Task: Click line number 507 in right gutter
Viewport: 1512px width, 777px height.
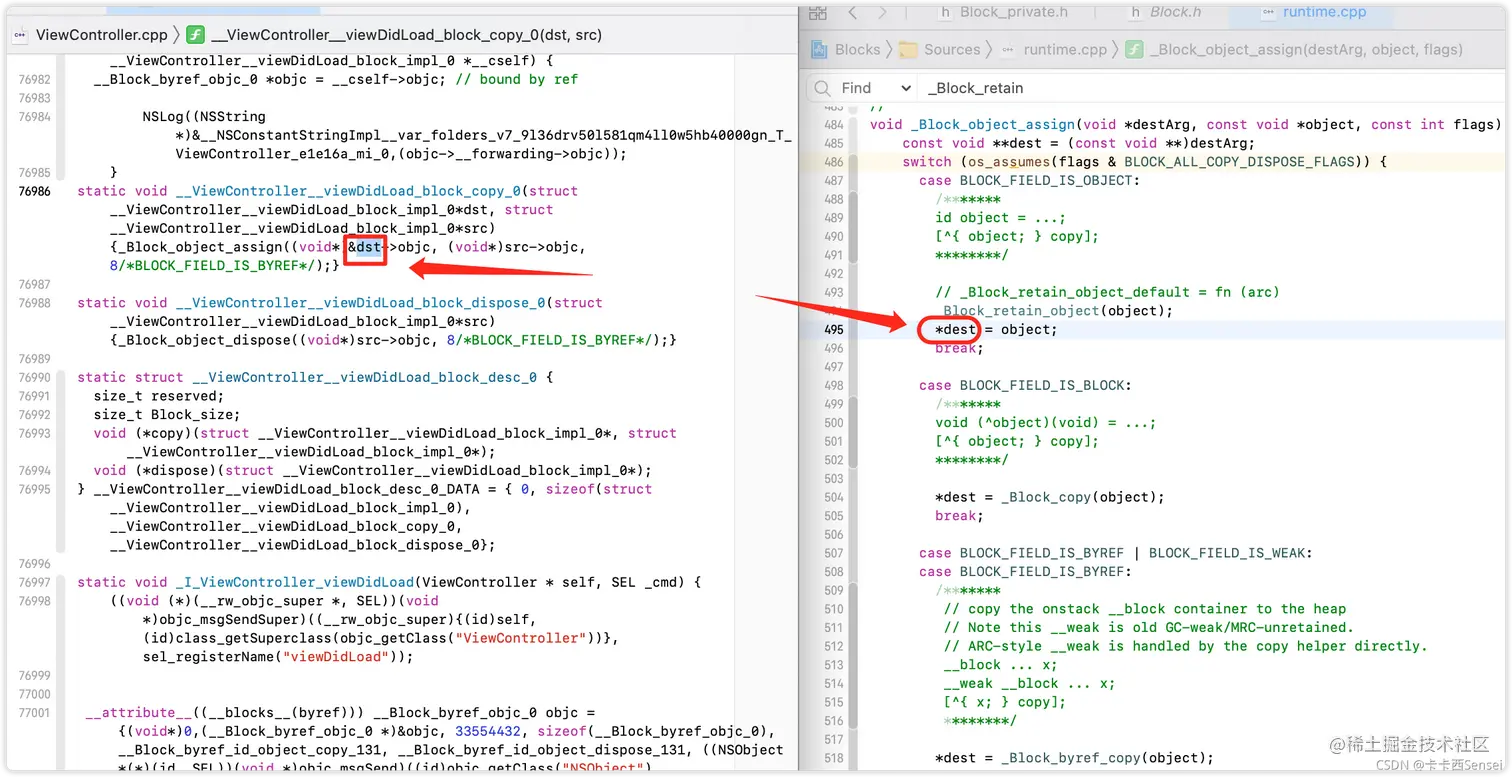Action: click(833, 553)
